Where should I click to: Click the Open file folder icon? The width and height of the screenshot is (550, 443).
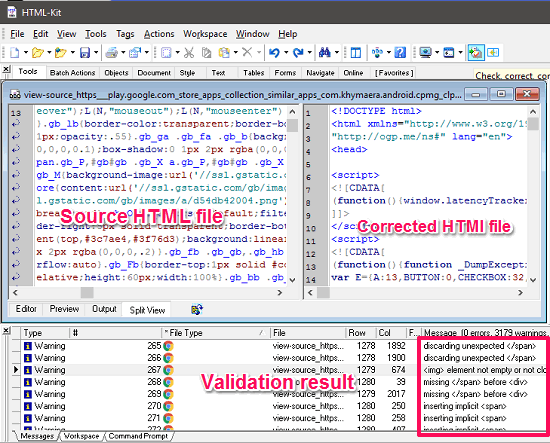point(37,53)
